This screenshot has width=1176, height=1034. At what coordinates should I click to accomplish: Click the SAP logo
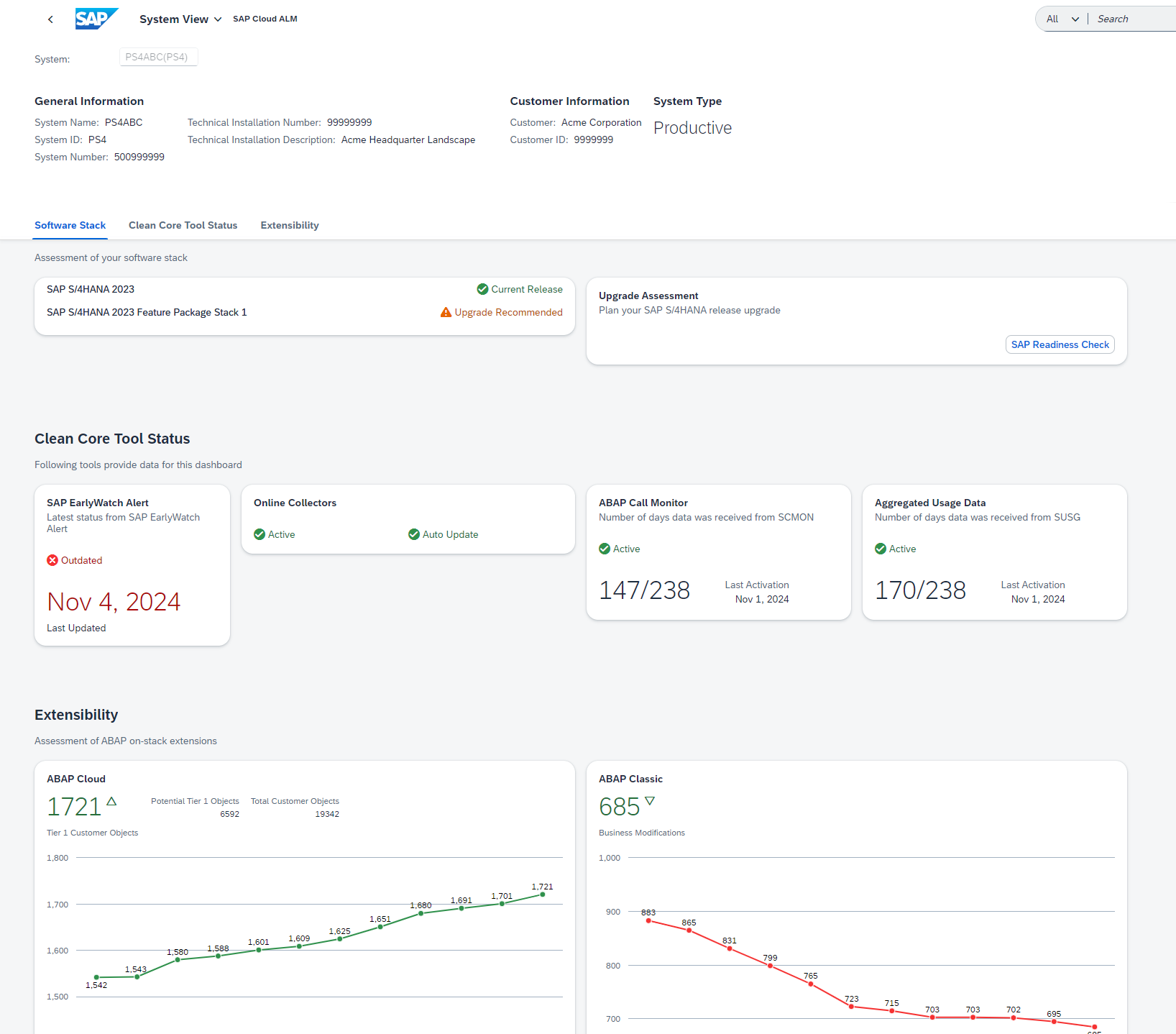point(96,19)
